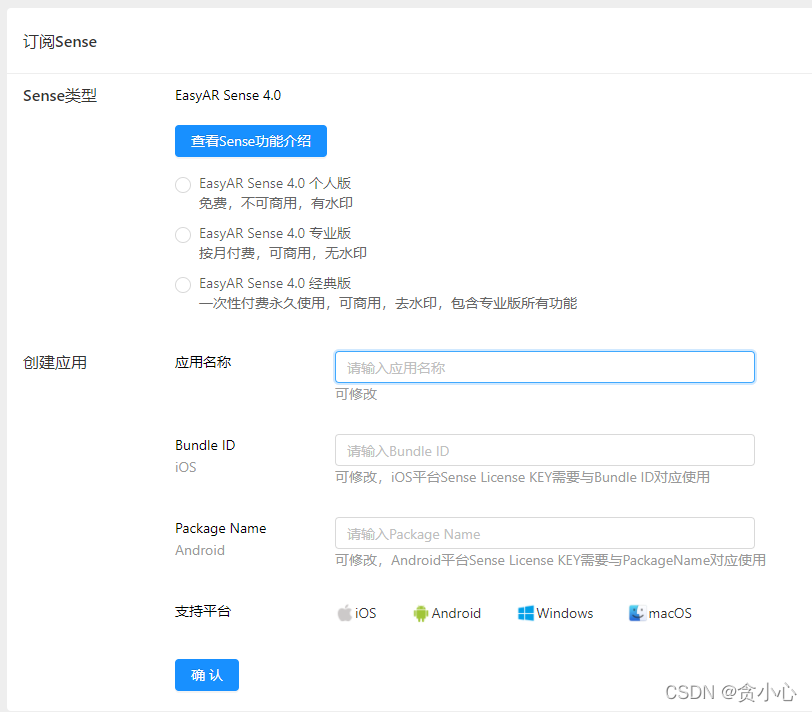
Task: Click the 应用名称 field label
Action: click(203, 362)
